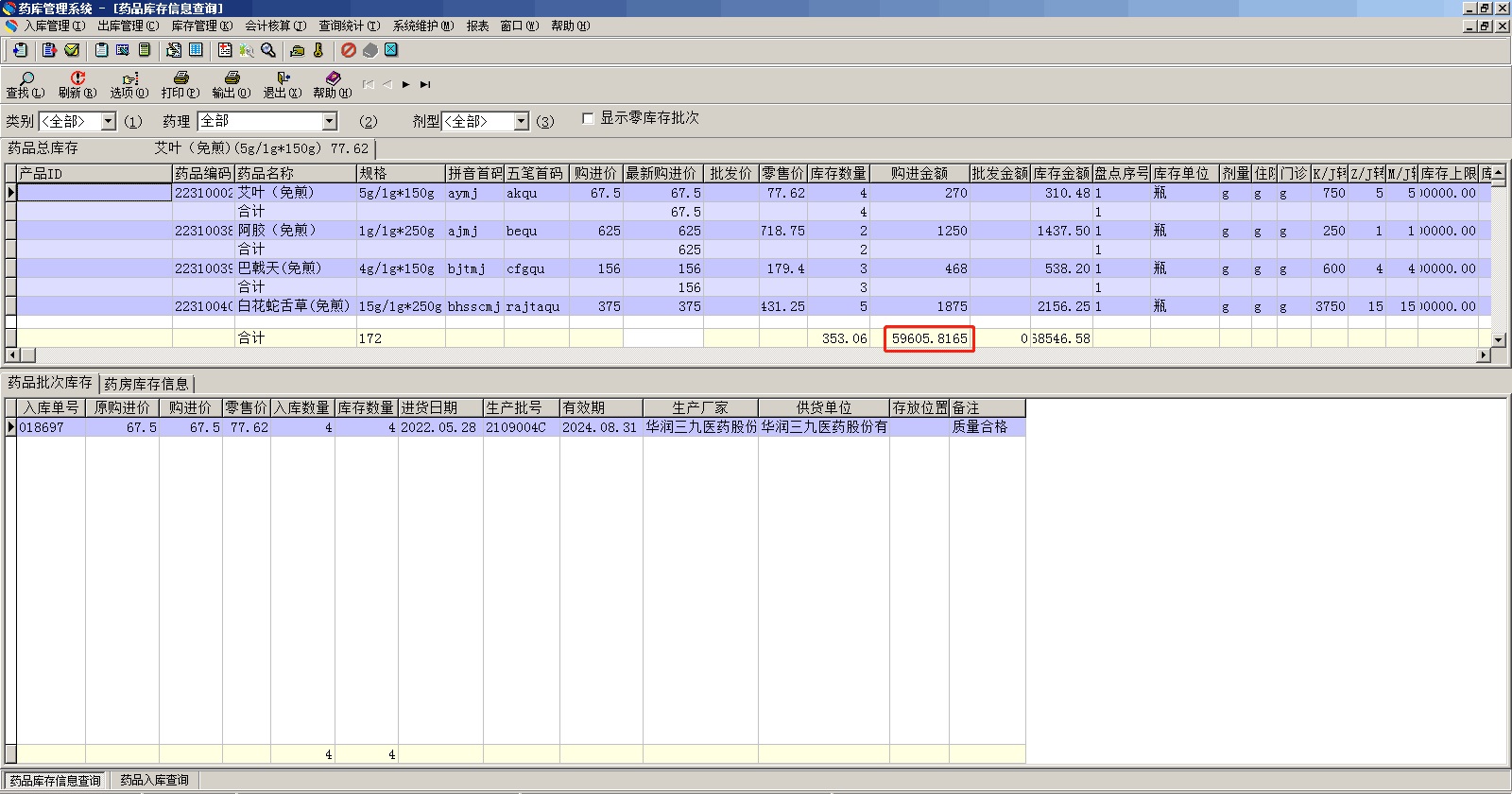Go to next record arrow button
Viewport: 1512px width, 794px height.
[405, 84]
